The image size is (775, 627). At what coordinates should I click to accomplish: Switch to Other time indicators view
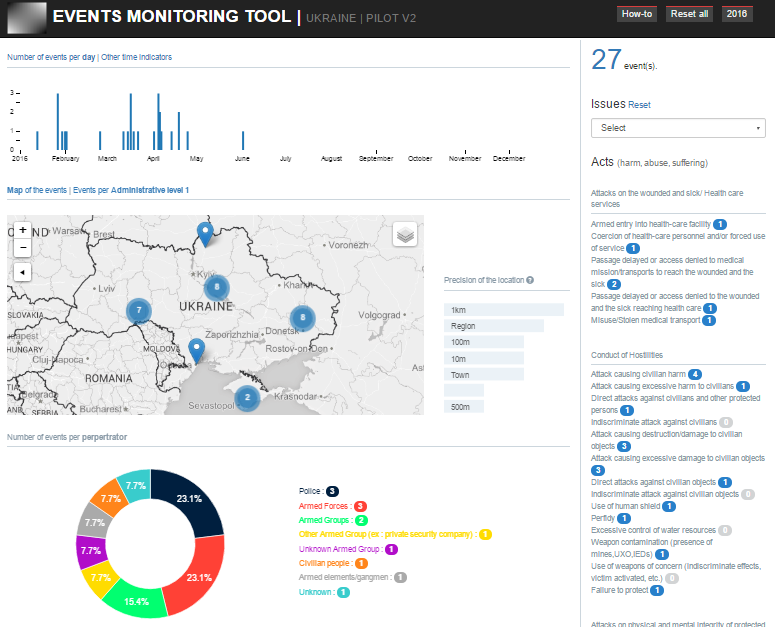coord(136,57)
